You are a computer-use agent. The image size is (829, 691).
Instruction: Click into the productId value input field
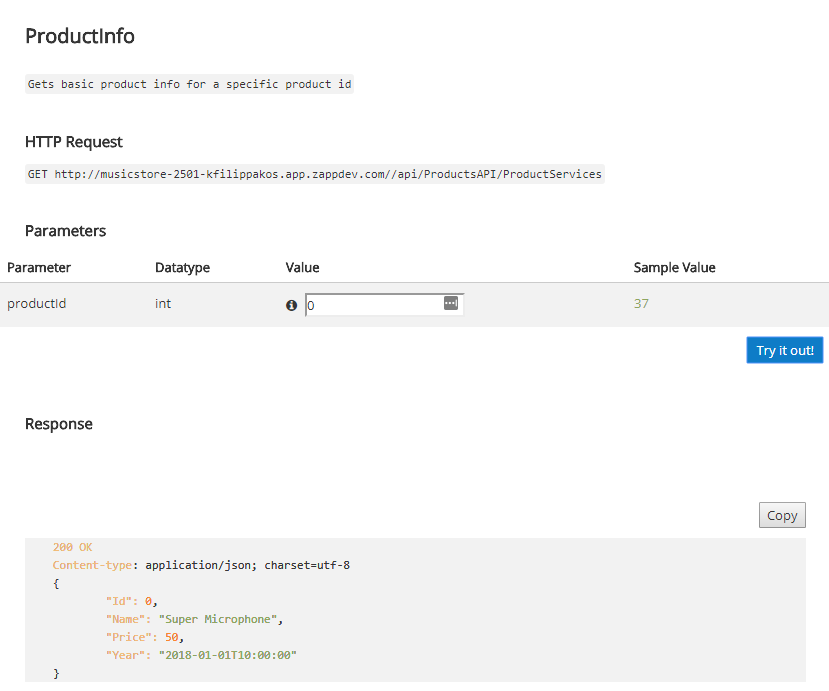(x=372, y=305)
